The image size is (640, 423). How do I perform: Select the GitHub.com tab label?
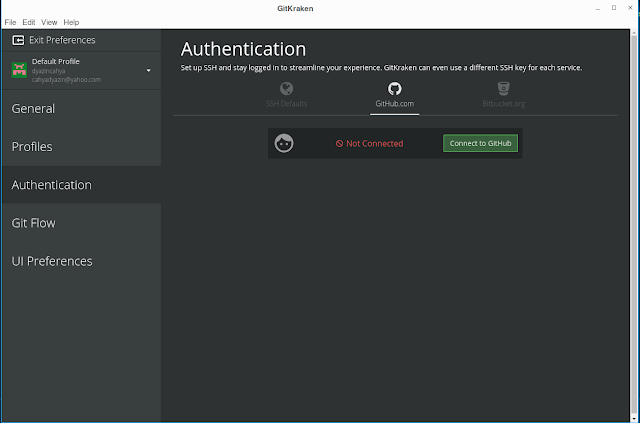coord(394,104)
